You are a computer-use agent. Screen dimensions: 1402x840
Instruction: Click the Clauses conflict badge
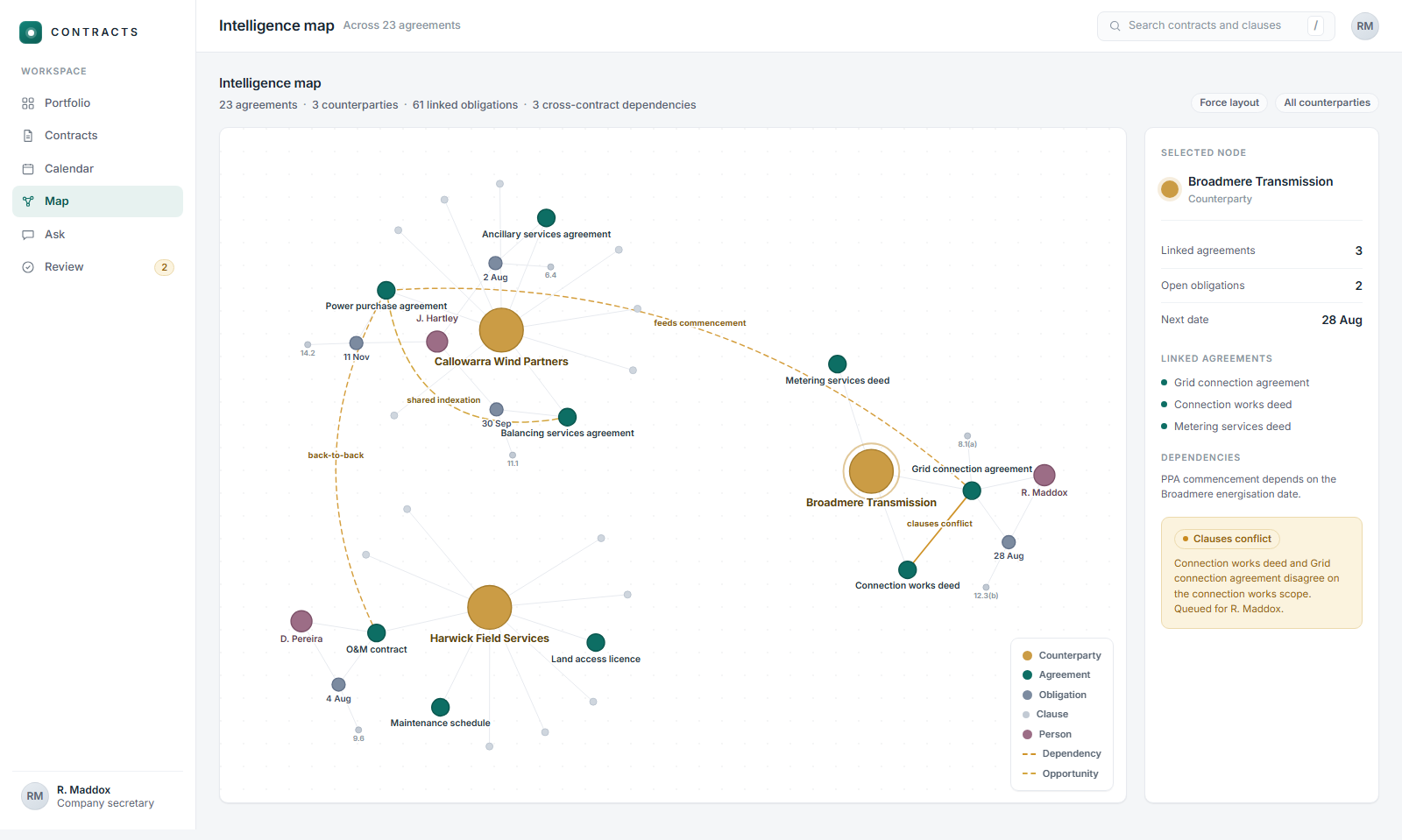[1227, 539]
